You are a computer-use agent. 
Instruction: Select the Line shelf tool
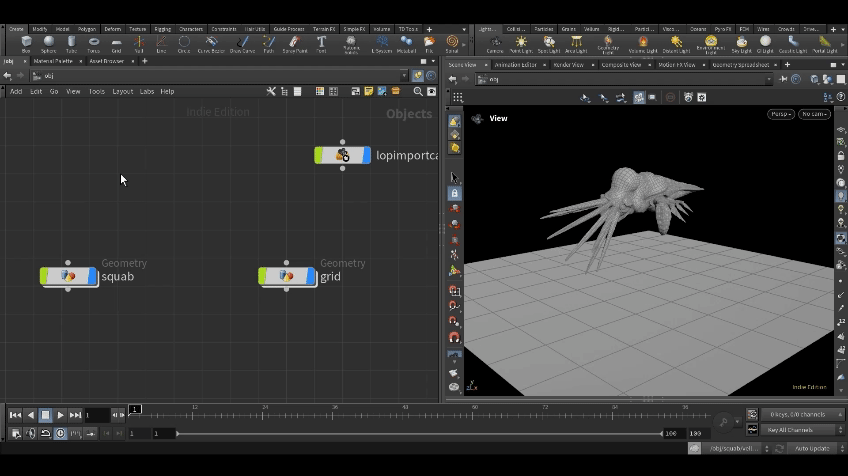161,44
